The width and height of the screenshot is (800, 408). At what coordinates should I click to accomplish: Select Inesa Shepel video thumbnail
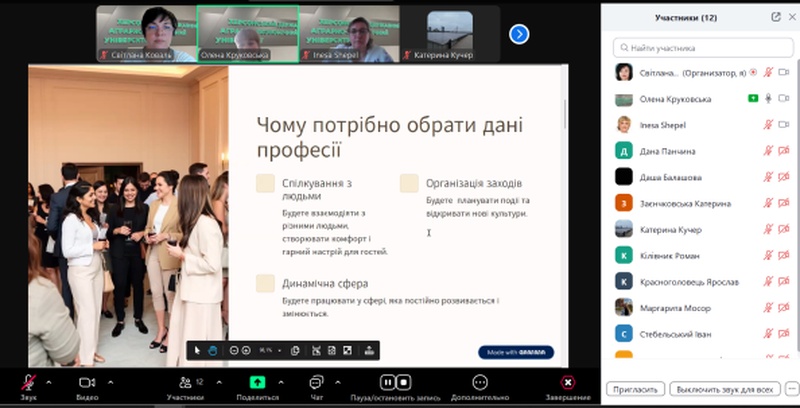349,34
